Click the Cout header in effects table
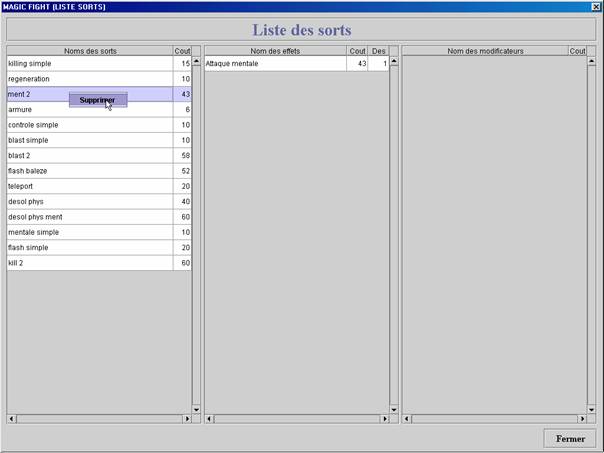604x453 pixels. point(357,51)
